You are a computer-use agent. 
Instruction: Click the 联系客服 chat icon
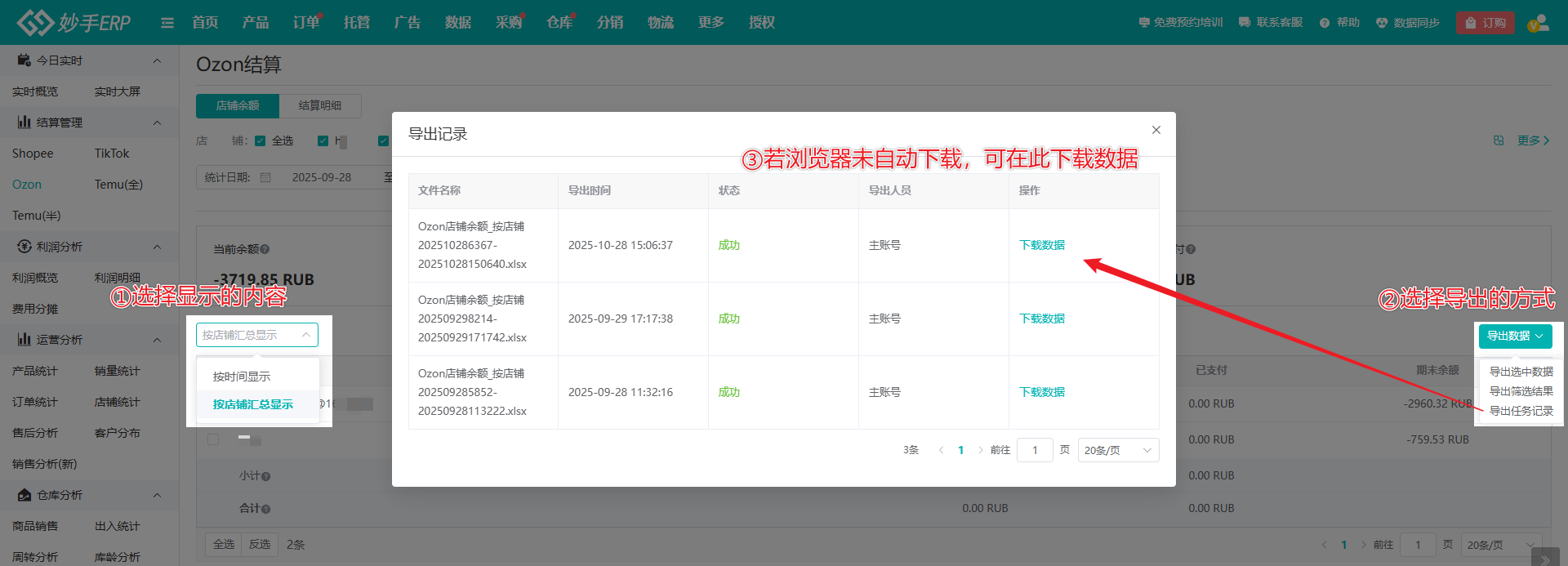click(x=1244, y=23)
